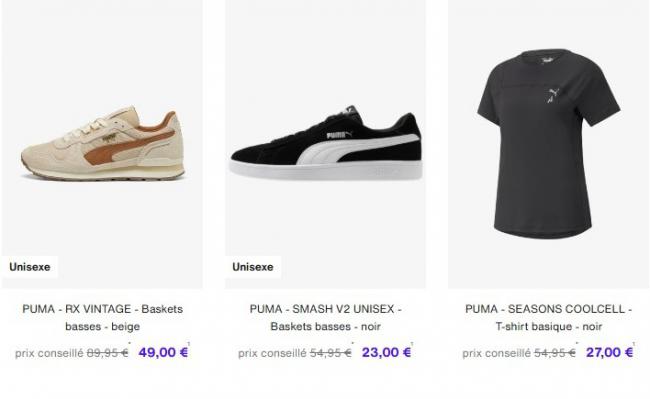The width and height of the screenshot is (650, 399).
Task: Click the crossed-out 54,95 € price under Coolcell T-shirt
Action: click(555, 353)
